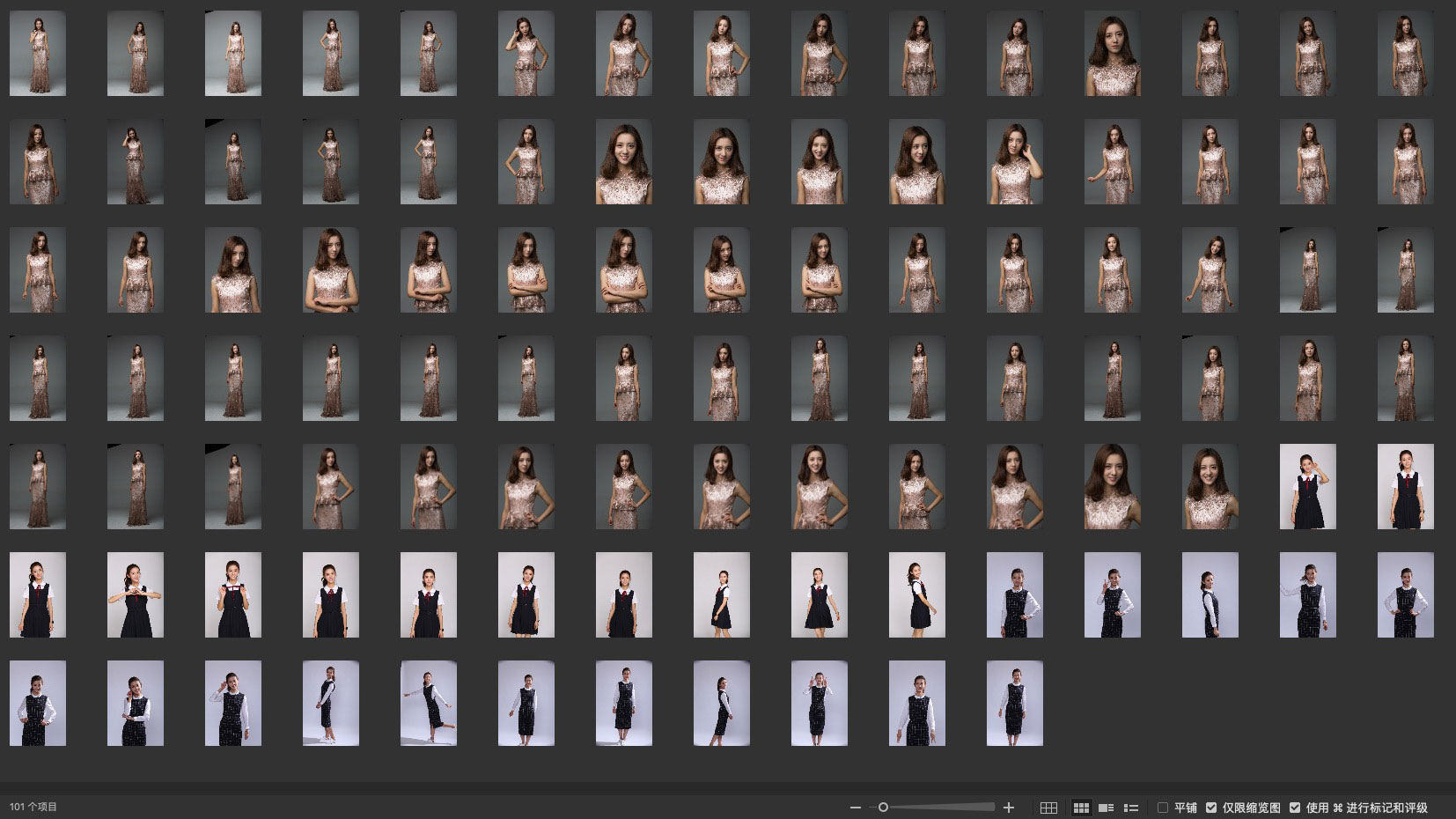Enable the 平铺 checkbox
Screen dimensions: 1456x819
[x=1163, y=808]
